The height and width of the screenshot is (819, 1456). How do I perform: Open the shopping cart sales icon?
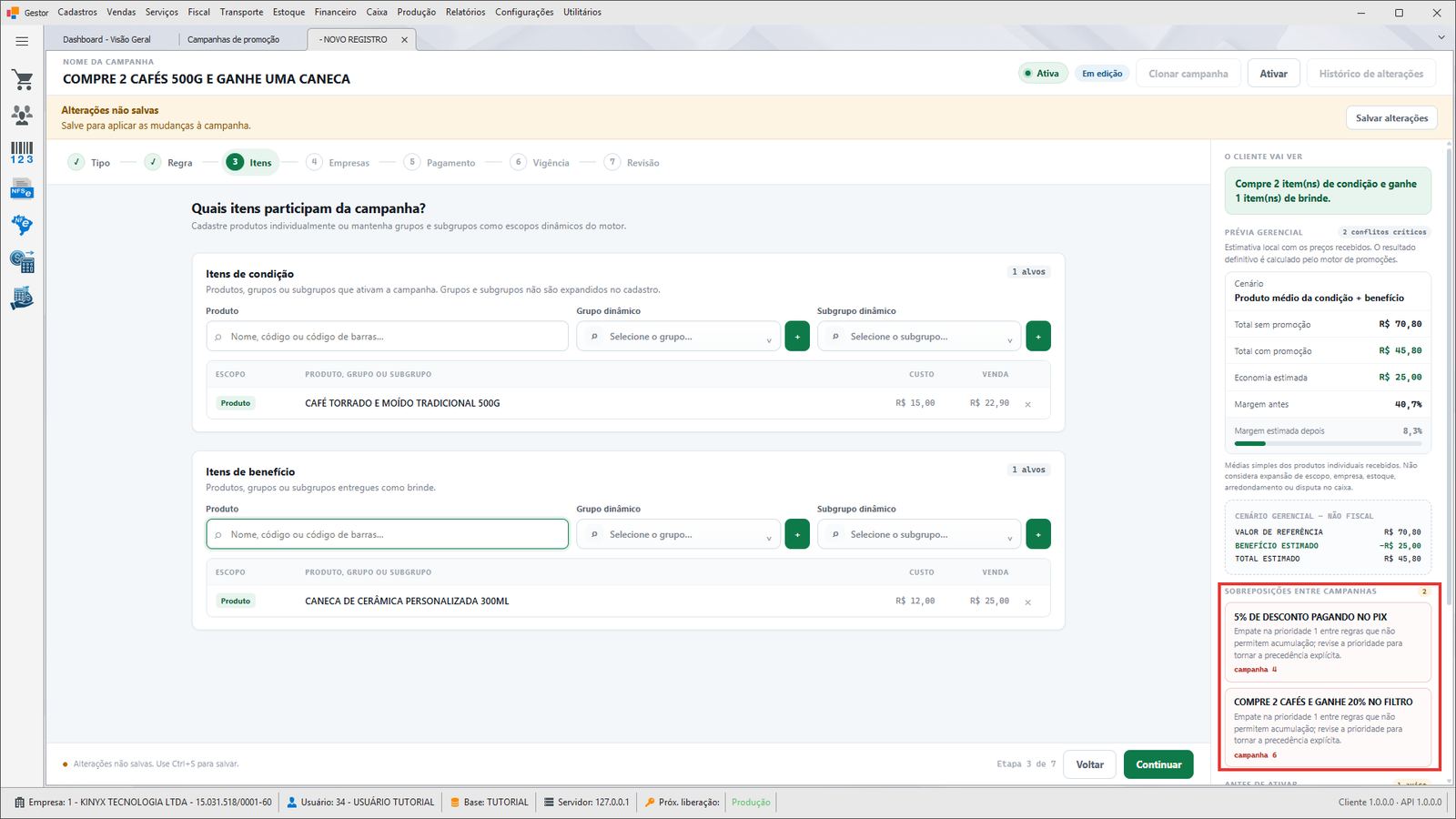22,80
